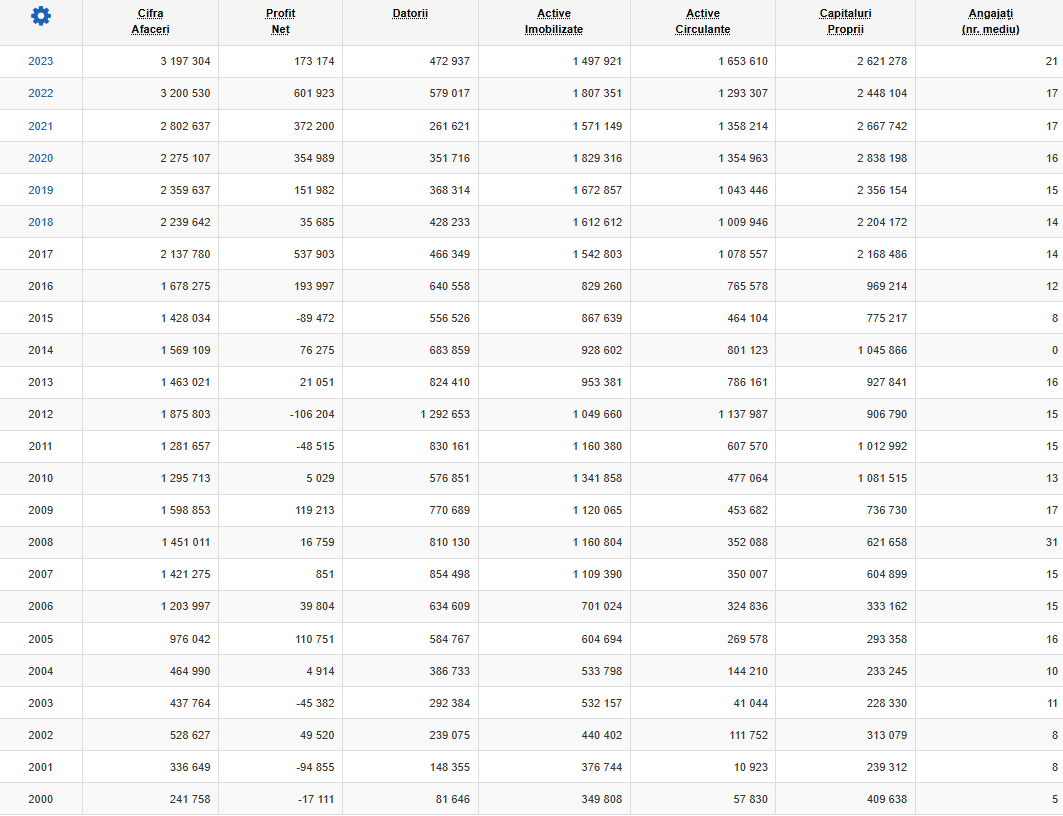Click net profit value 537 903
The image size is (1063, 816).
click(314, 254)
